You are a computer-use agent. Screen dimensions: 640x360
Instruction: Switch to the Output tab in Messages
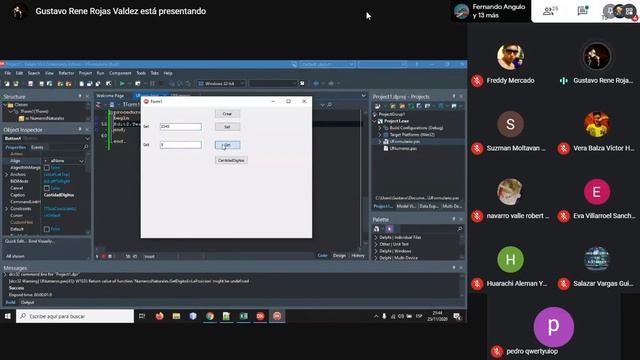tap(27, 302)
